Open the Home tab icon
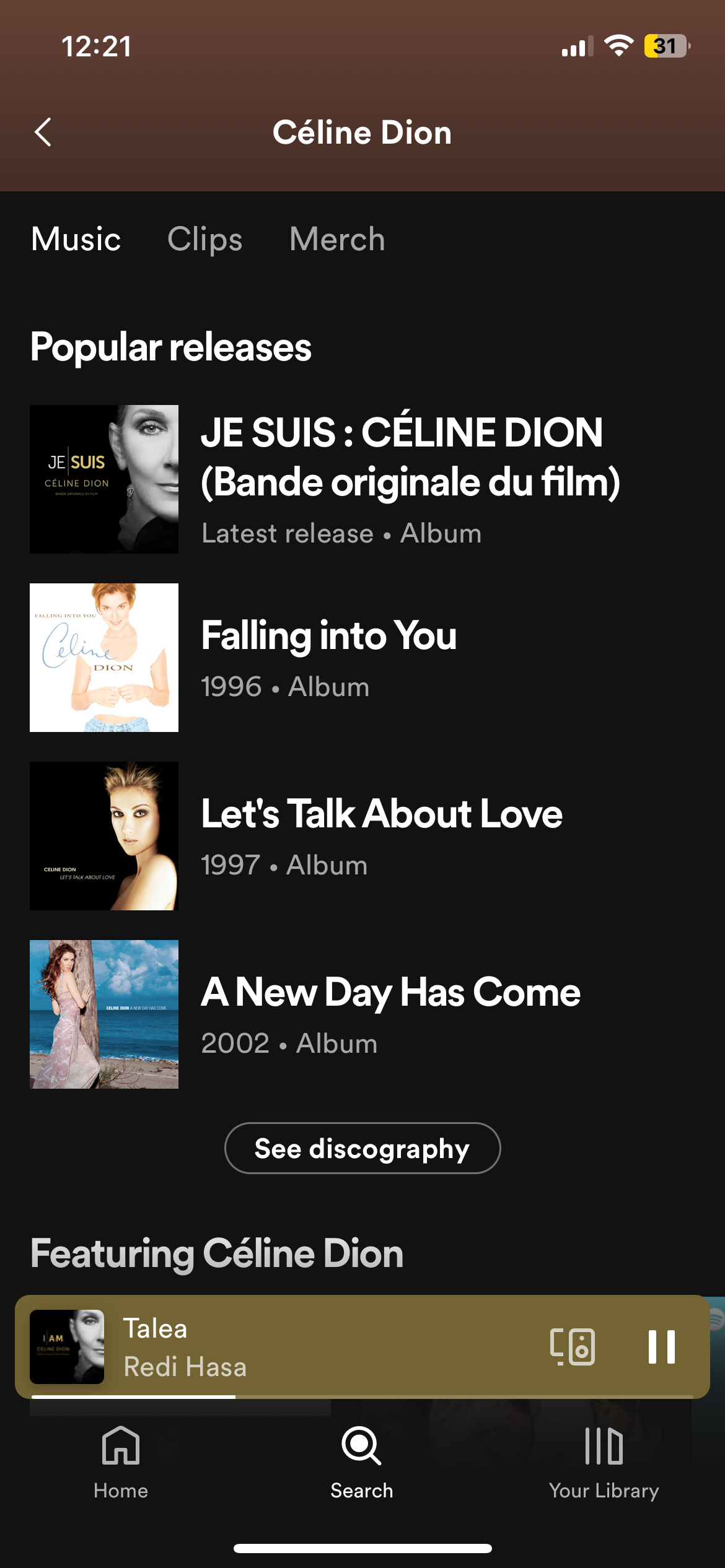 point(121,1446)
